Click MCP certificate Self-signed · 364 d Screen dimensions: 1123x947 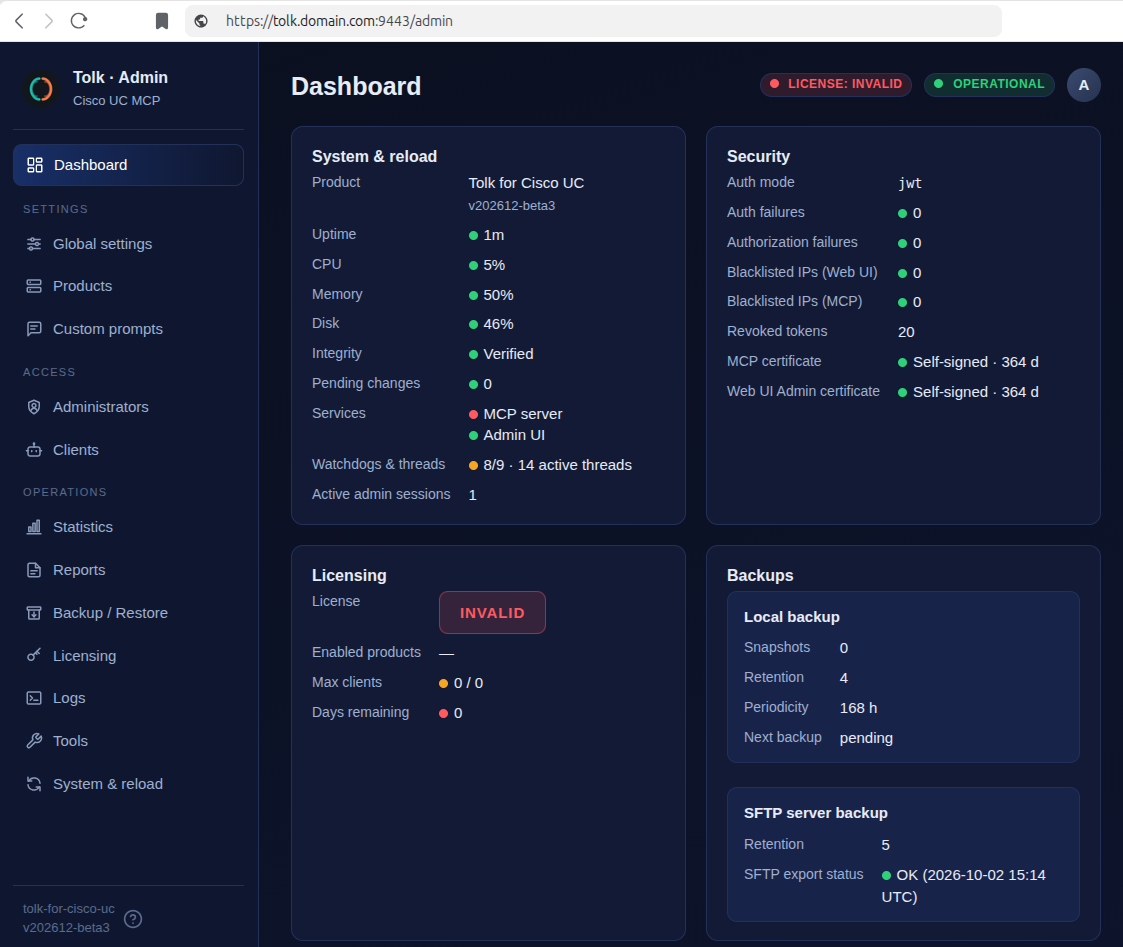click(x=968, y=362)
